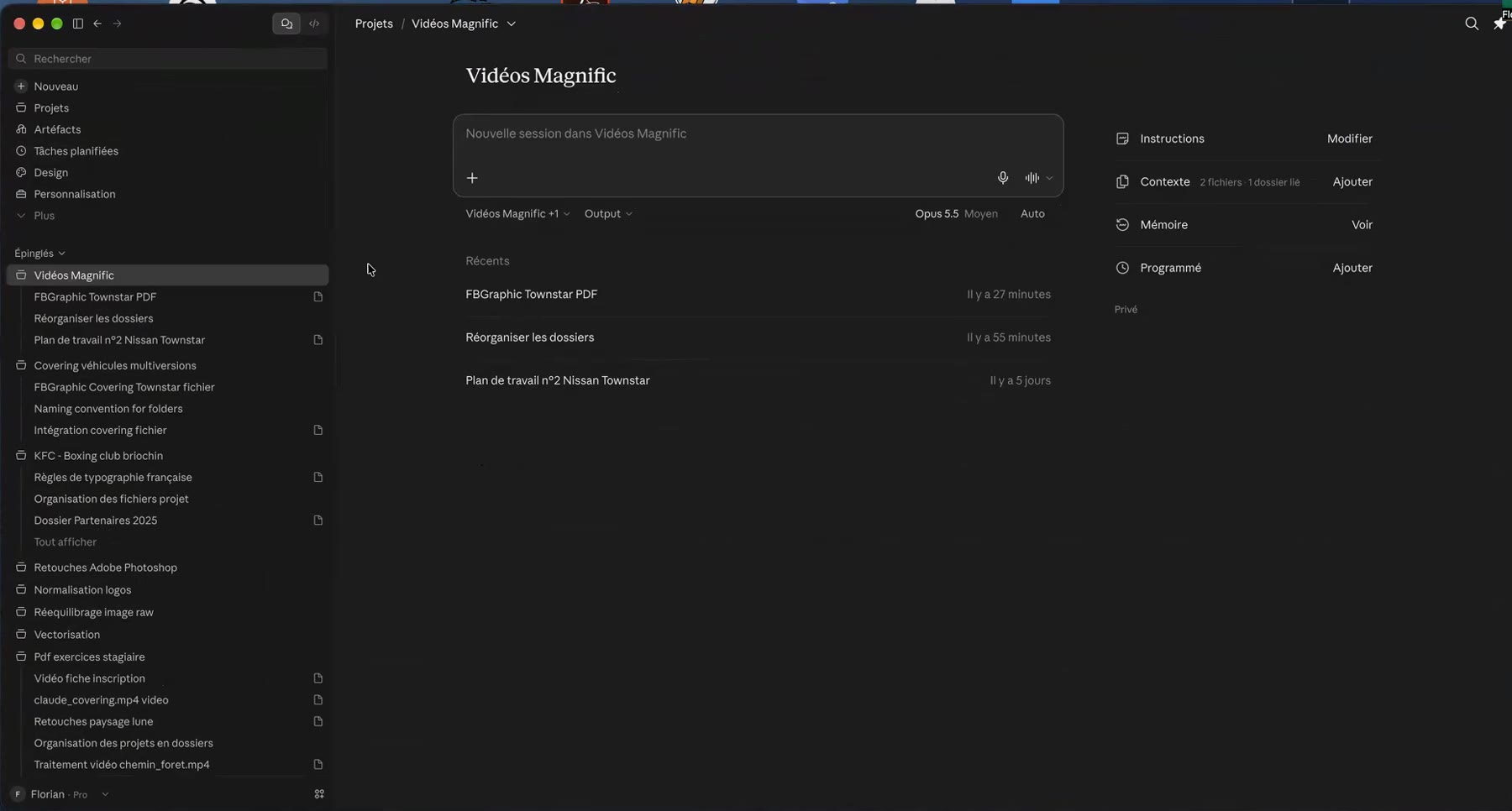Click Modifier next to Instructions
This screenshot has width=1512, height=811.
coord(1350,139)
